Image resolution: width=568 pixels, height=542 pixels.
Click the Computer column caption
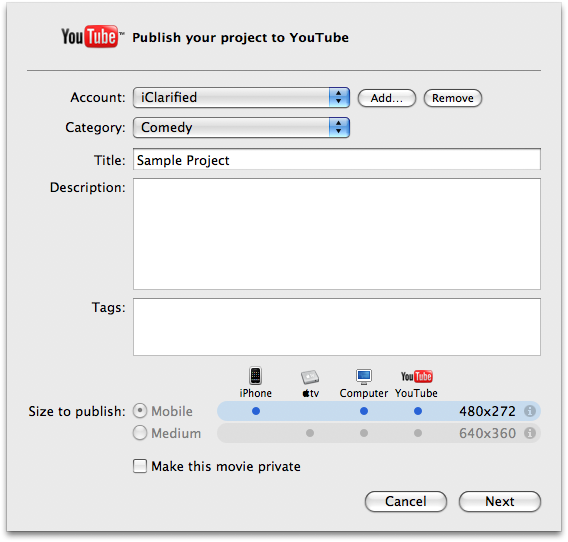(x=364, y=393)
